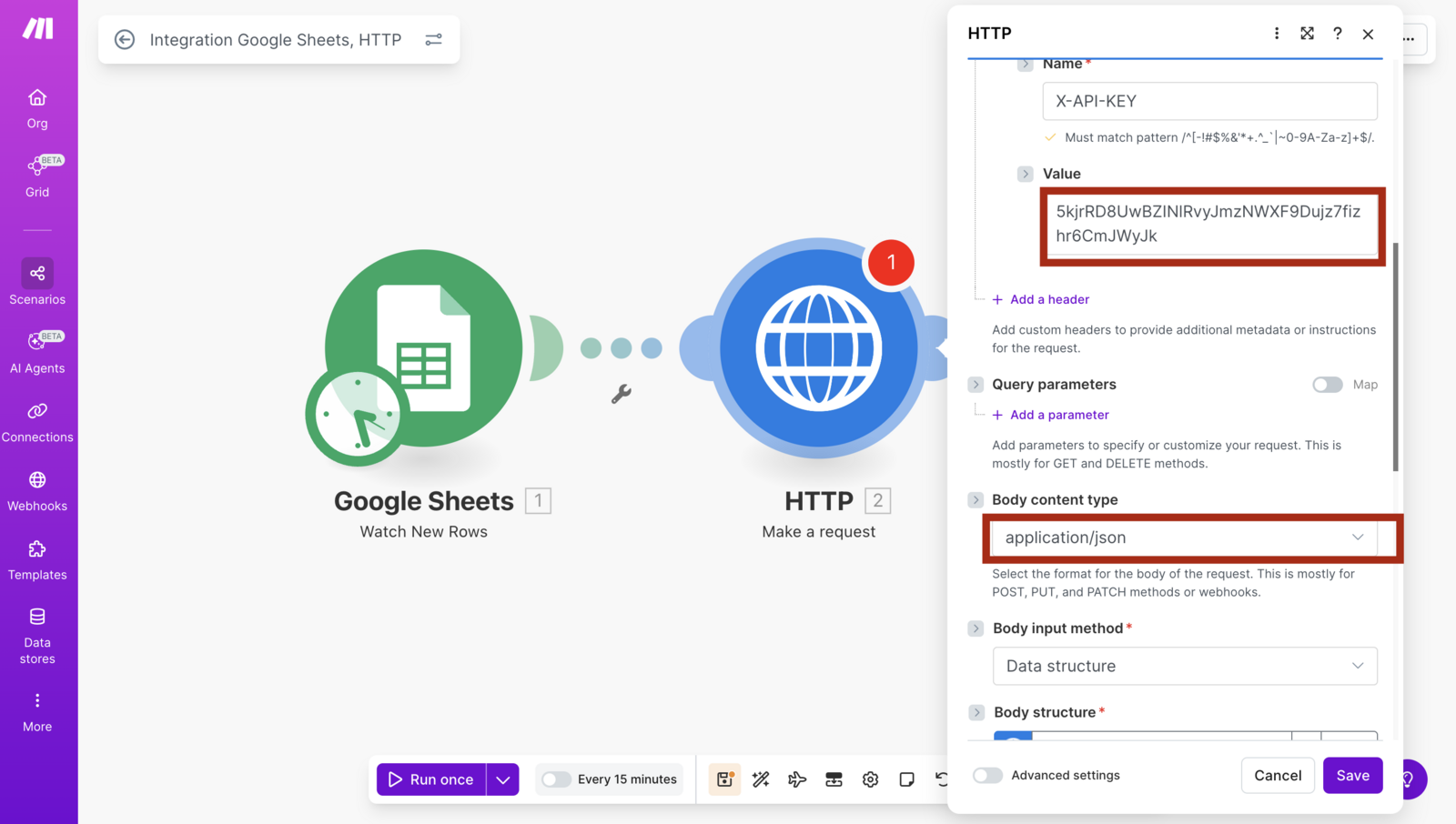Open the Body input method dropdown

(x=1185, y=666)
